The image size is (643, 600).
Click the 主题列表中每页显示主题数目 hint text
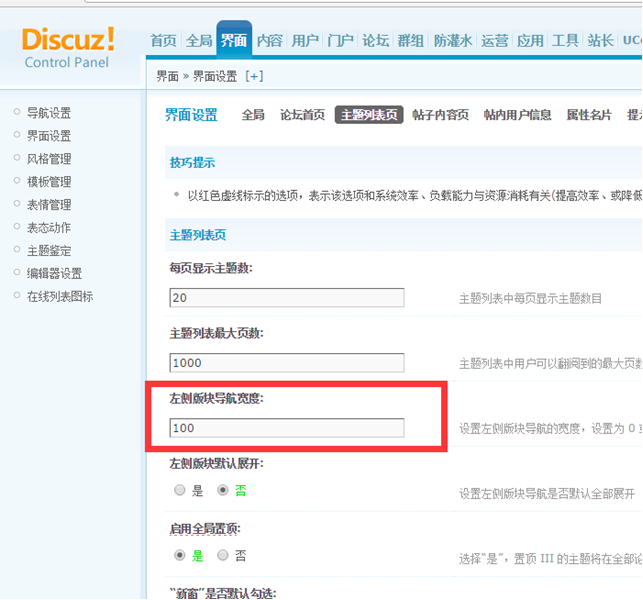pyautogui.click(x=530, y=299)
